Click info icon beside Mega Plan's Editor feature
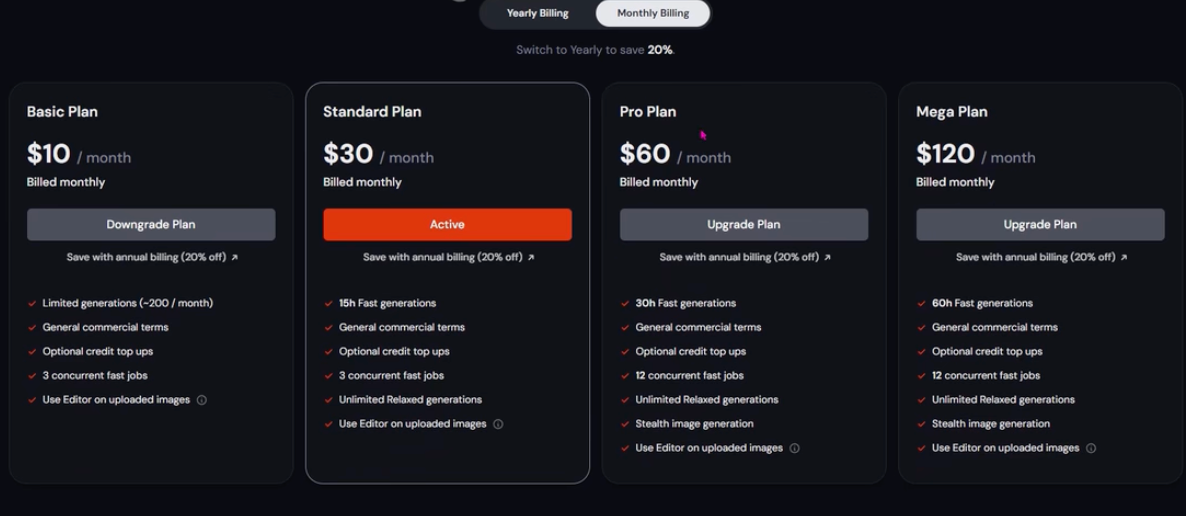1186x516 pixels. pos(1091,449)
